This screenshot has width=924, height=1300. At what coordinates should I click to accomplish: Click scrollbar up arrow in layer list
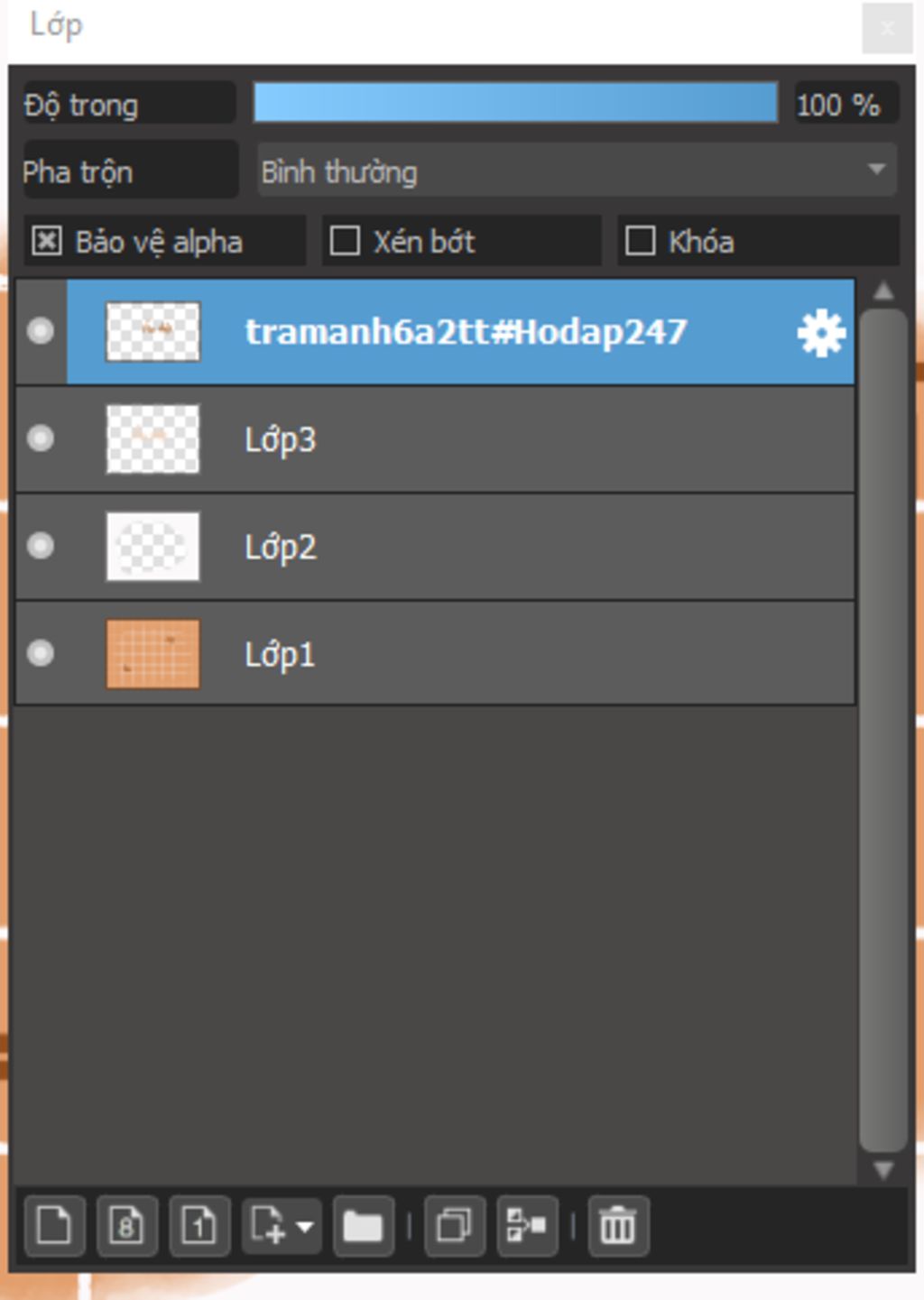point(883,290)
